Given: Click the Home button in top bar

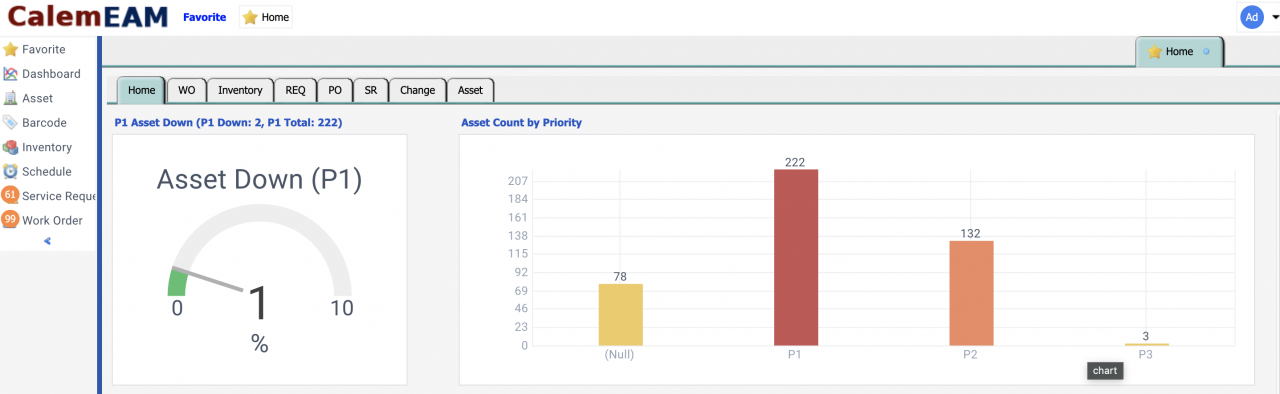Looking at the screenshot, I should click(x=266, y=17).
